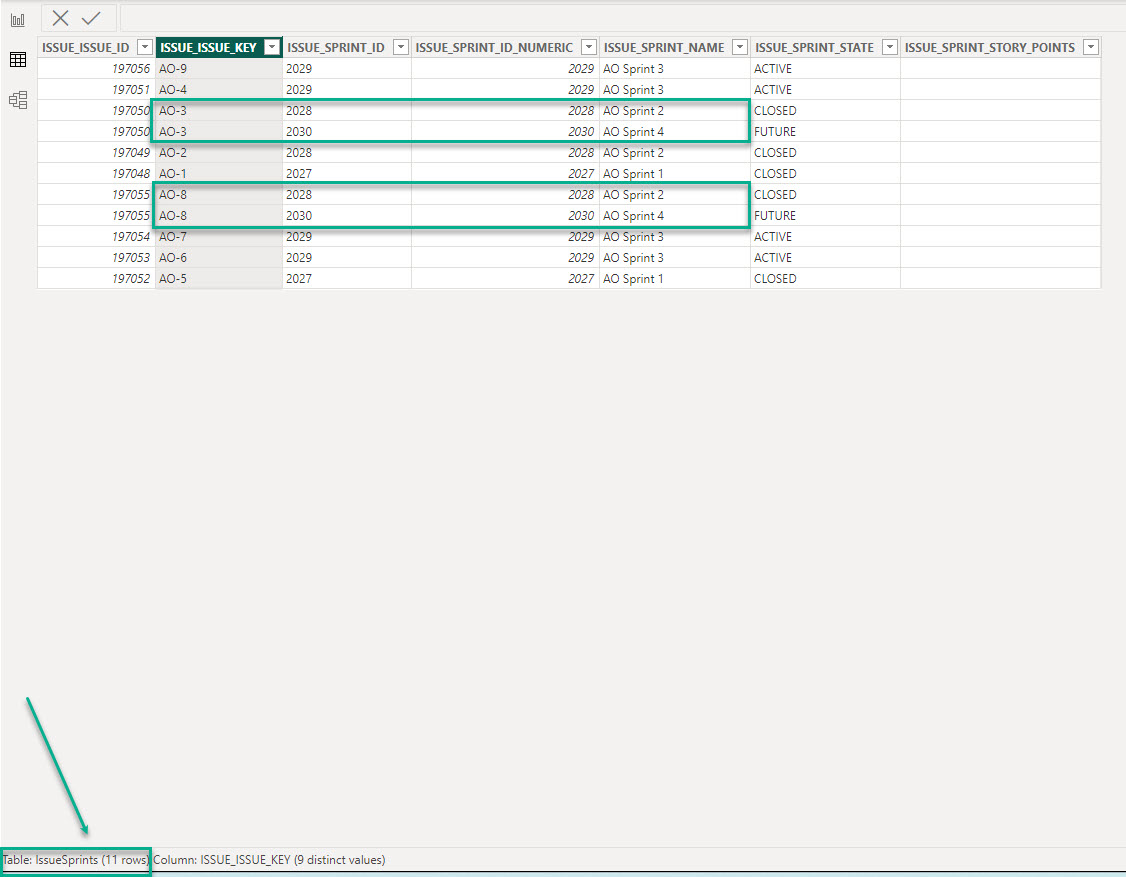Open ISSUE_SPRINT_STATE filter dropdown
The height and width of the screenshot is (877, 1126).
point(889,47)
